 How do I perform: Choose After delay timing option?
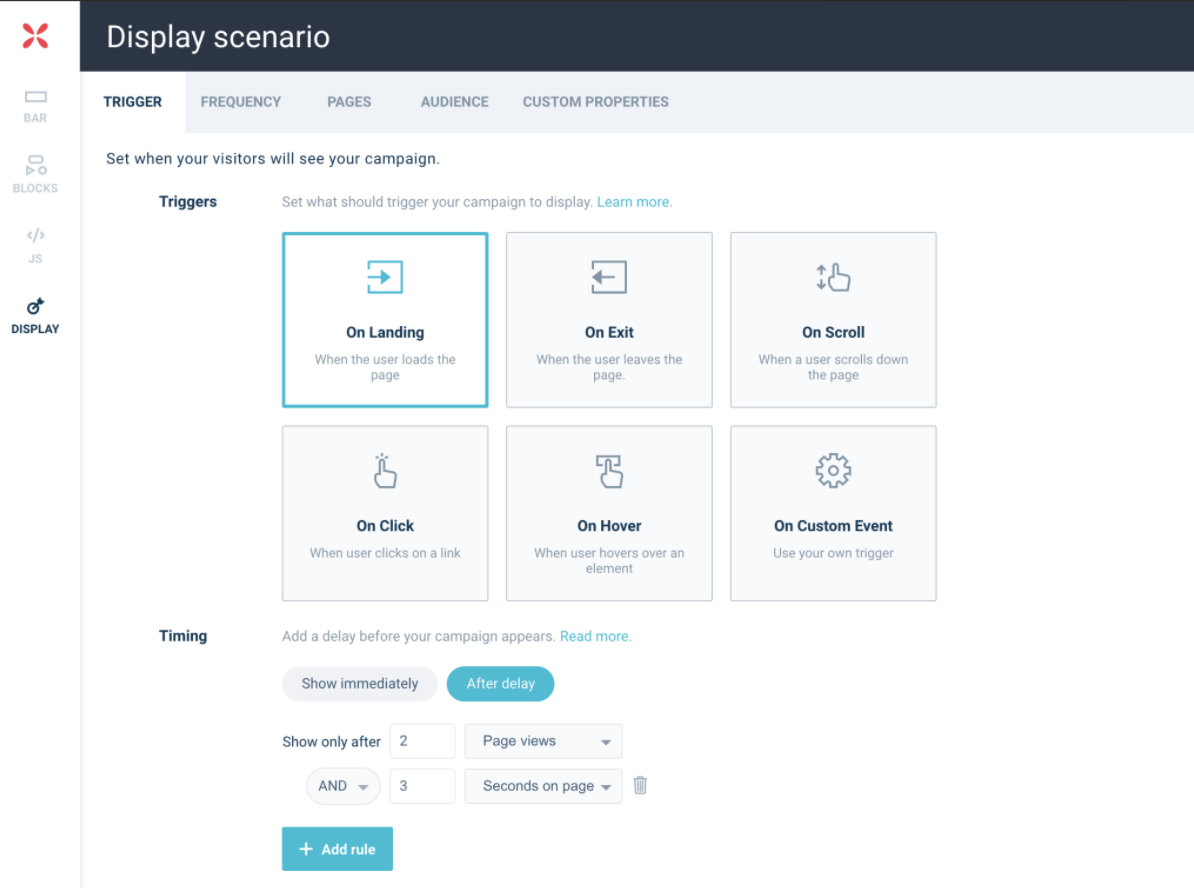pos(500,683)
